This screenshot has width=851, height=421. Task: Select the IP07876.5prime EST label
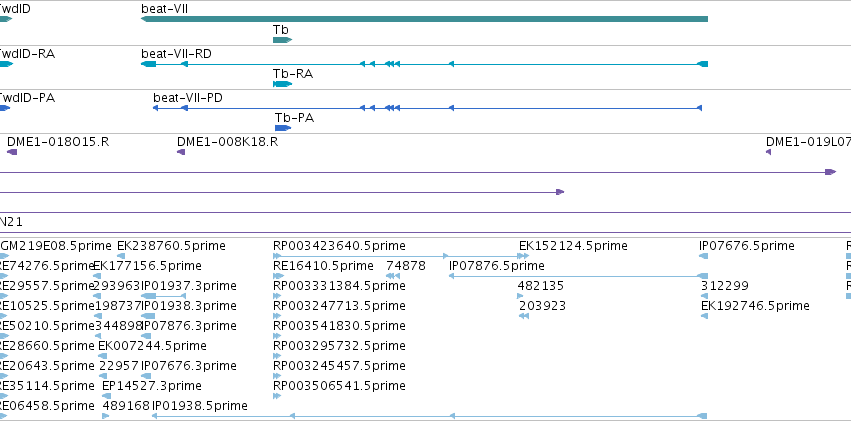[x=497, y=266]
